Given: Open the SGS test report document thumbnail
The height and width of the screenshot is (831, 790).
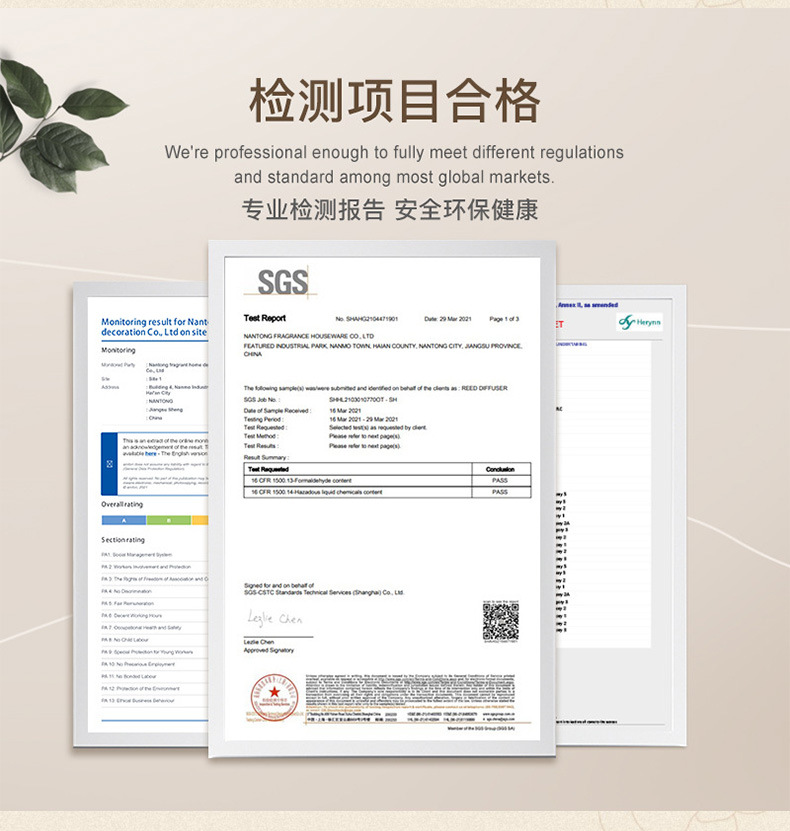Looking at the screenshot, I should 382,499.
